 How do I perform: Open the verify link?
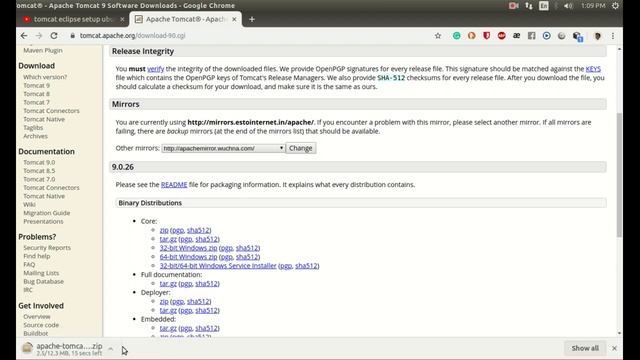coord(156,69)
